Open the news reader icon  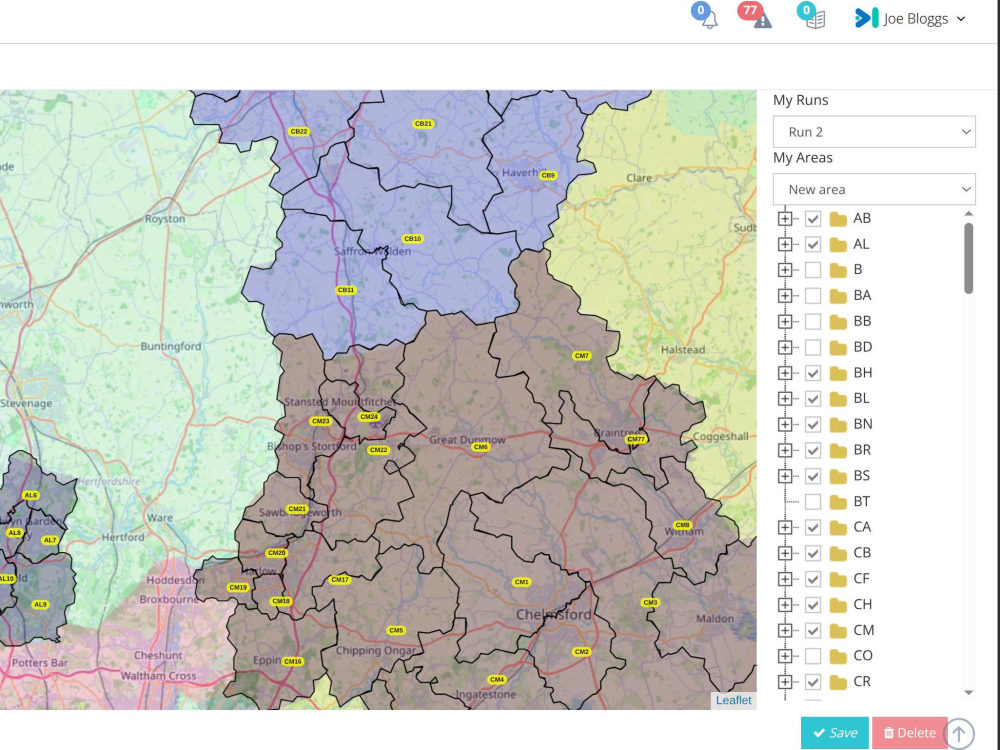pos(815,20)
